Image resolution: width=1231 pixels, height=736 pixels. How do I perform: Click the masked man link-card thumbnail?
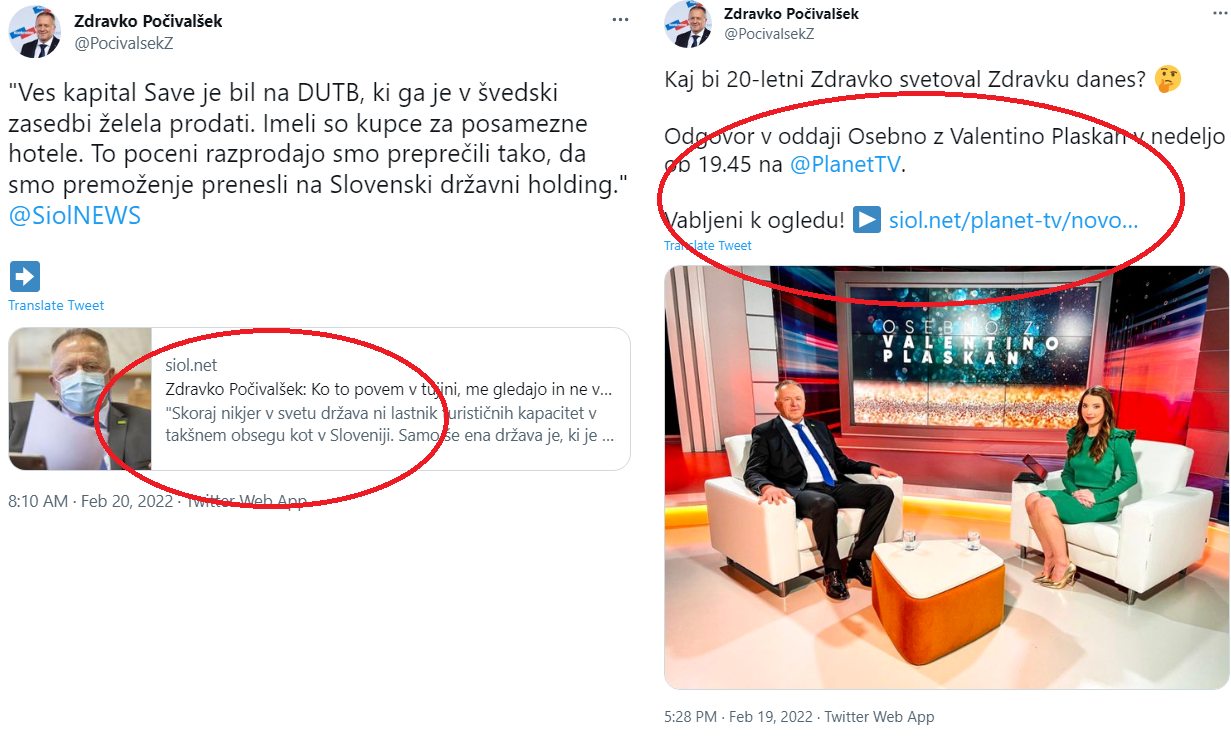[80, 399]
